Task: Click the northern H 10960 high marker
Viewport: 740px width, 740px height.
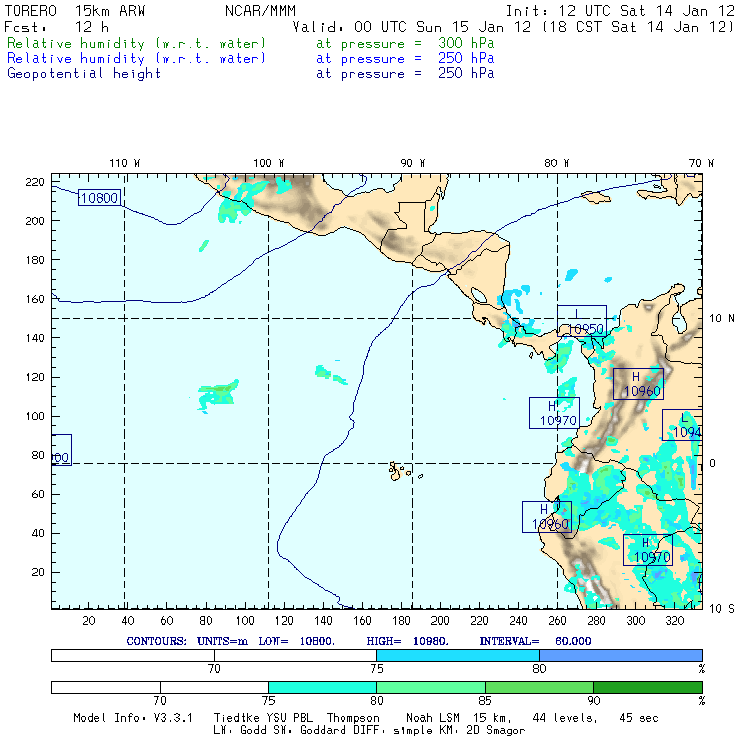Action: point(638,384)
